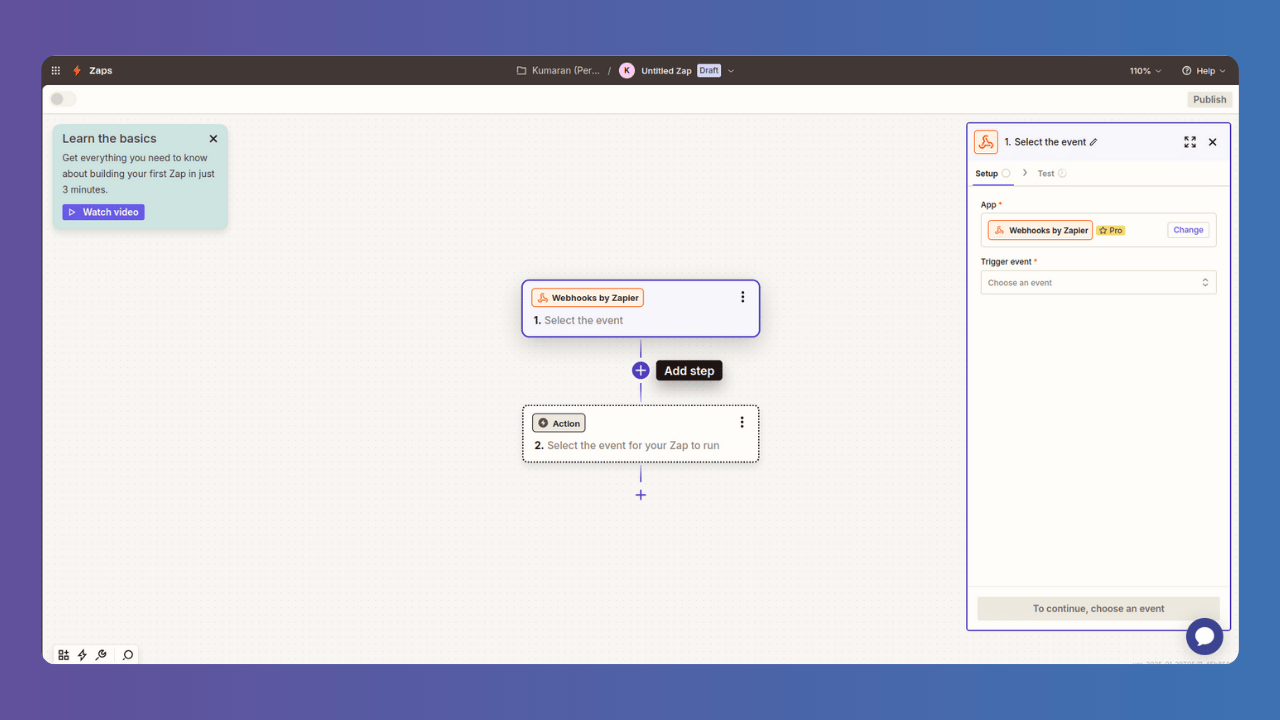Click the add apps grid icon in bottom toolbar
Image resolution: width=1280 pixels, height=720 pixels.
pos(63,655)
